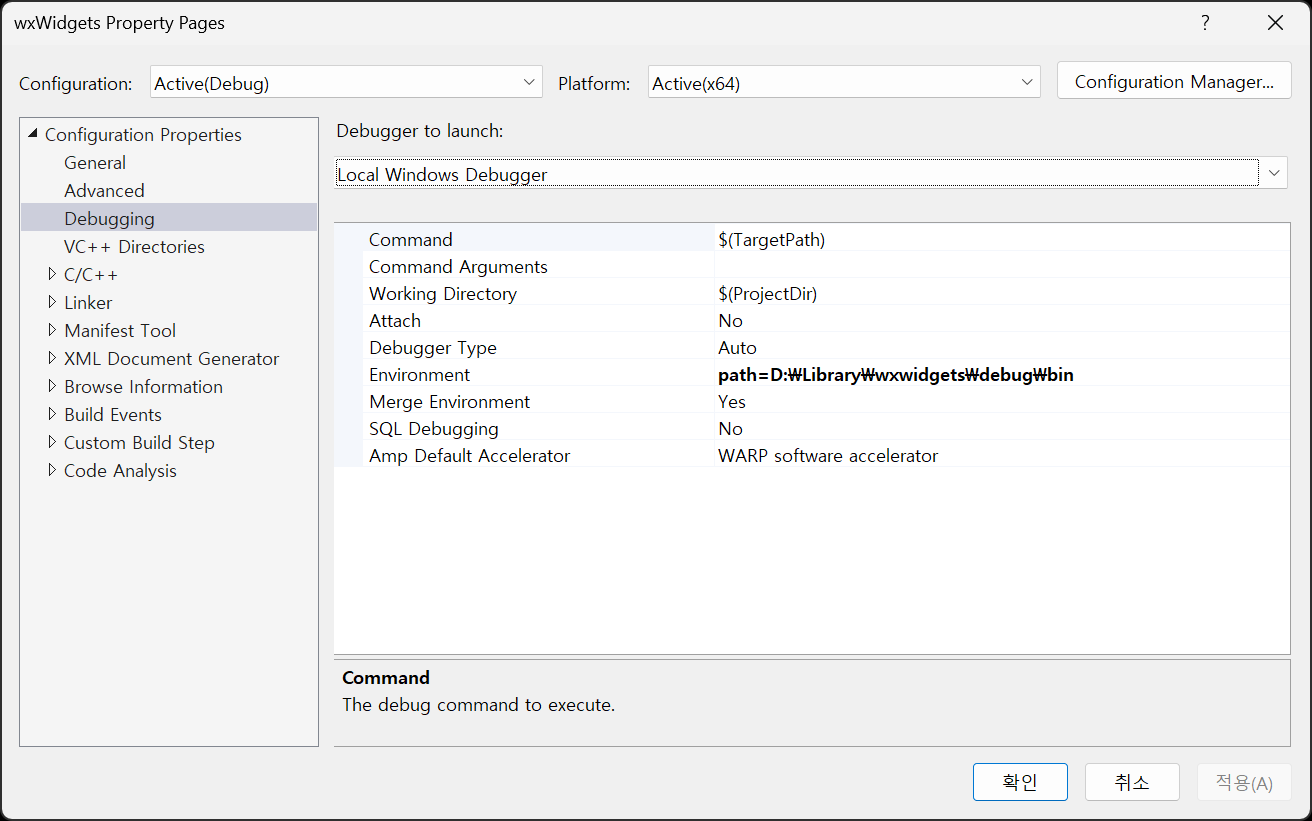Expand the Custom Build Step node
1312x821 pixels.
pyautogui.click(x=52, y=442)
